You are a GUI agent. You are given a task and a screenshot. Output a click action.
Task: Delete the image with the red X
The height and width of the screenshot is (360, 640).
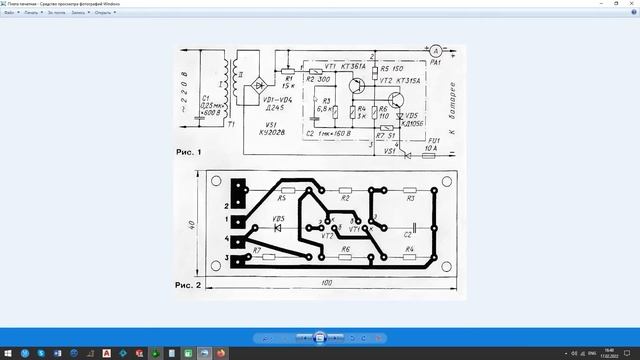pyautogui.click(x=379, y=338)
